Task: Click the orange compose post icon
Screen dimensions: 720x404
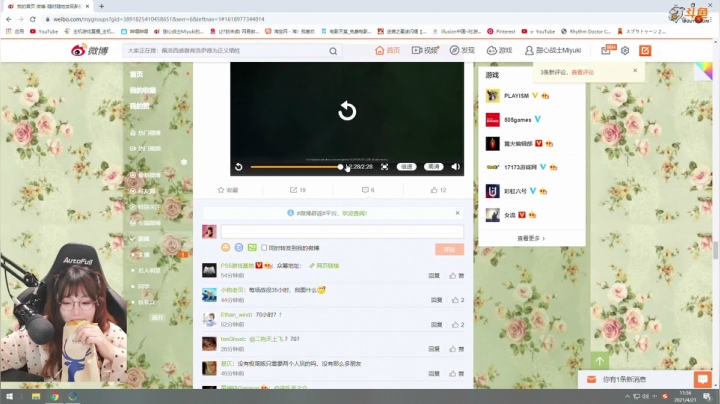Action: [645, 50]
